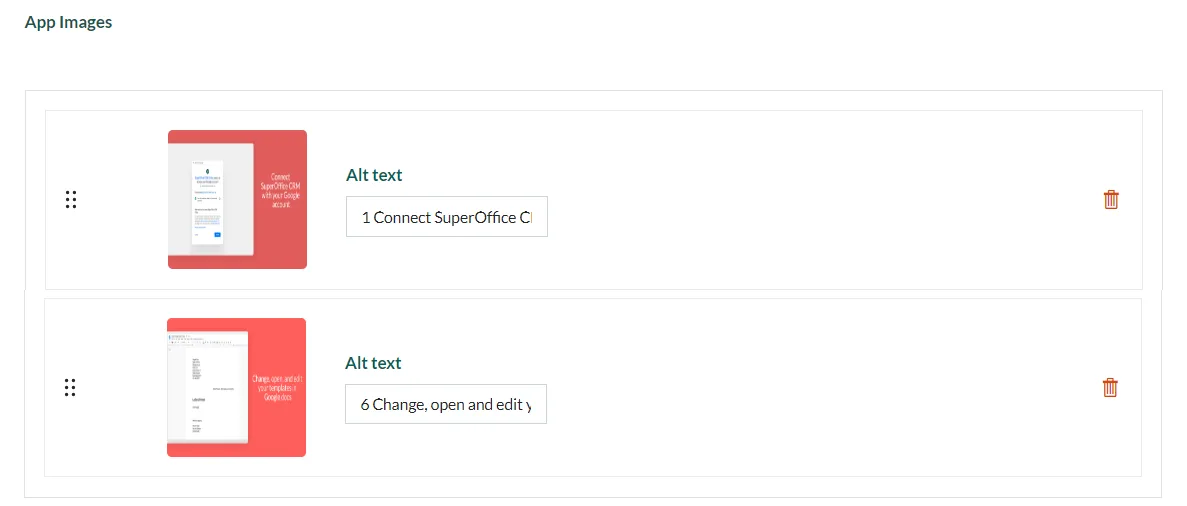Click the blue button in the sign-in dialog preview

(217, 235)
